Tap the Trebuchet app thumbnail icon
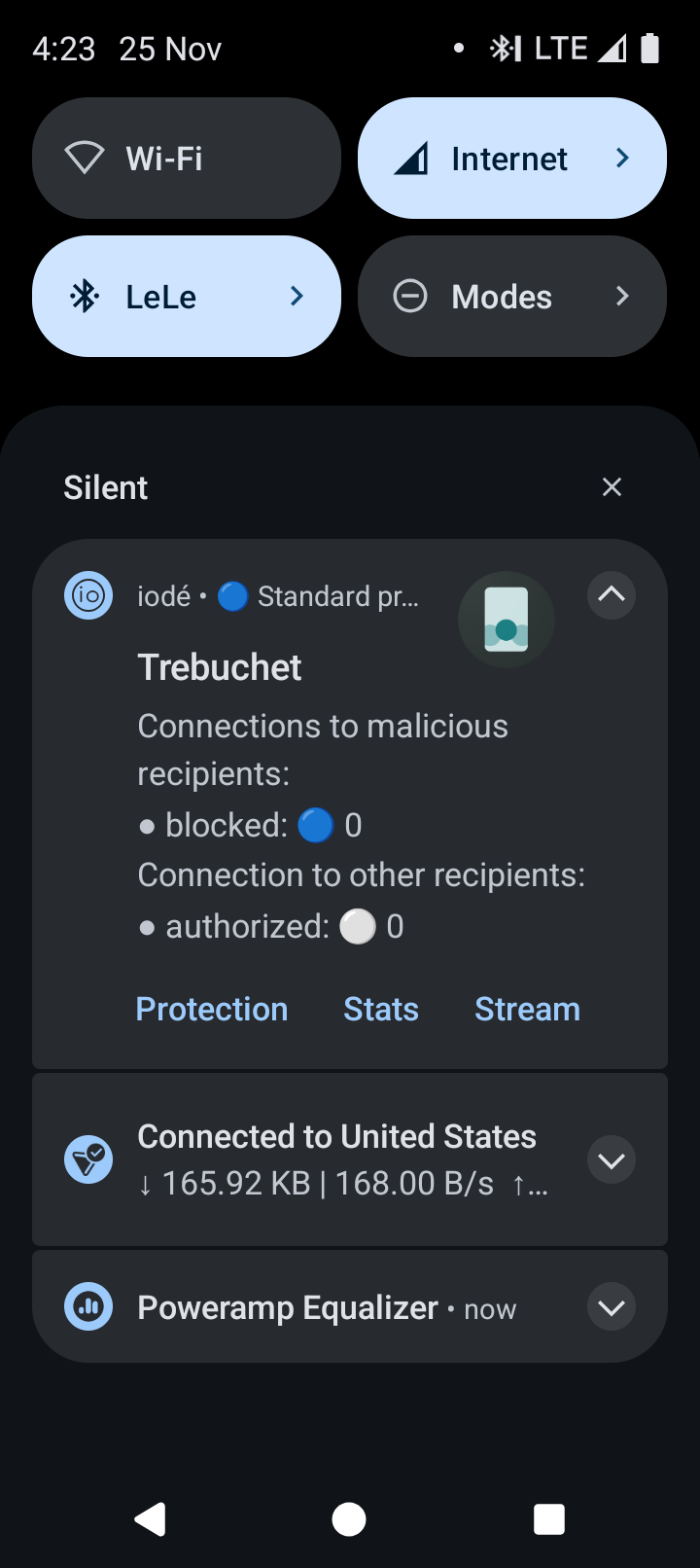Screen dimensions: 700x1568 [506, 620]
